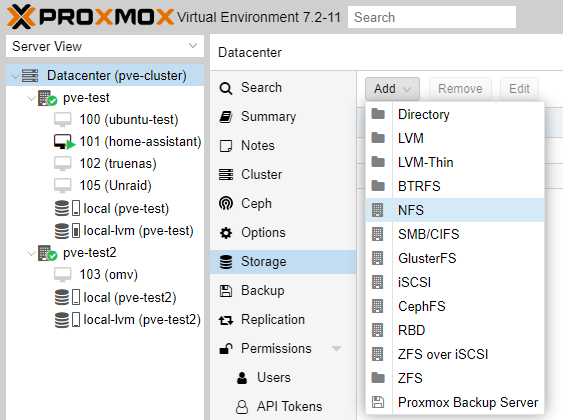Viewport: 563px width, 420px height.
Task: Click the floppy disk icon next to Backup
Action: [x=226, y=291]
